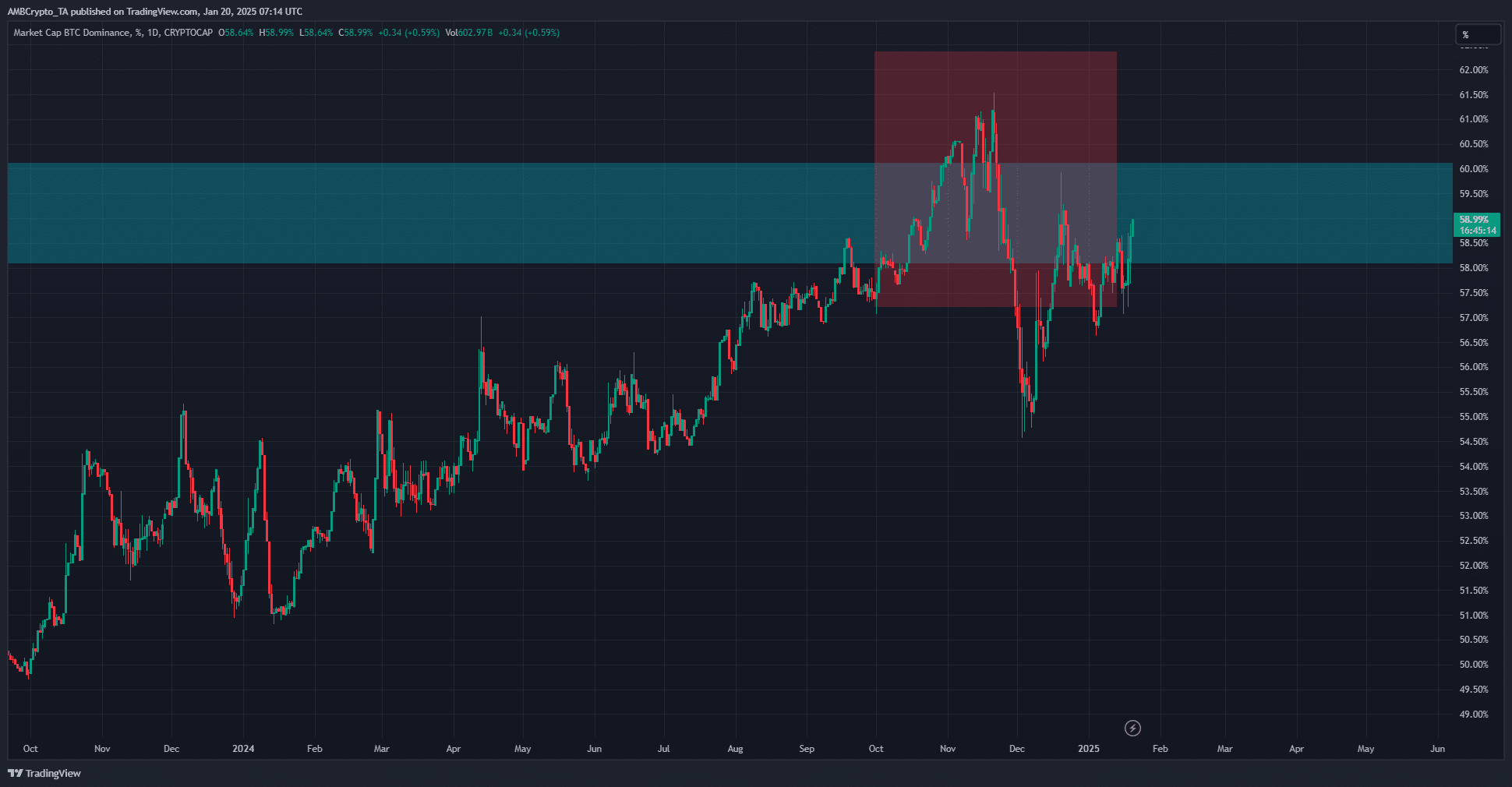The height and width of the screenshot is (787, 1512).
Task: Click the Jul label on time axis
Action: click(663, 749)
